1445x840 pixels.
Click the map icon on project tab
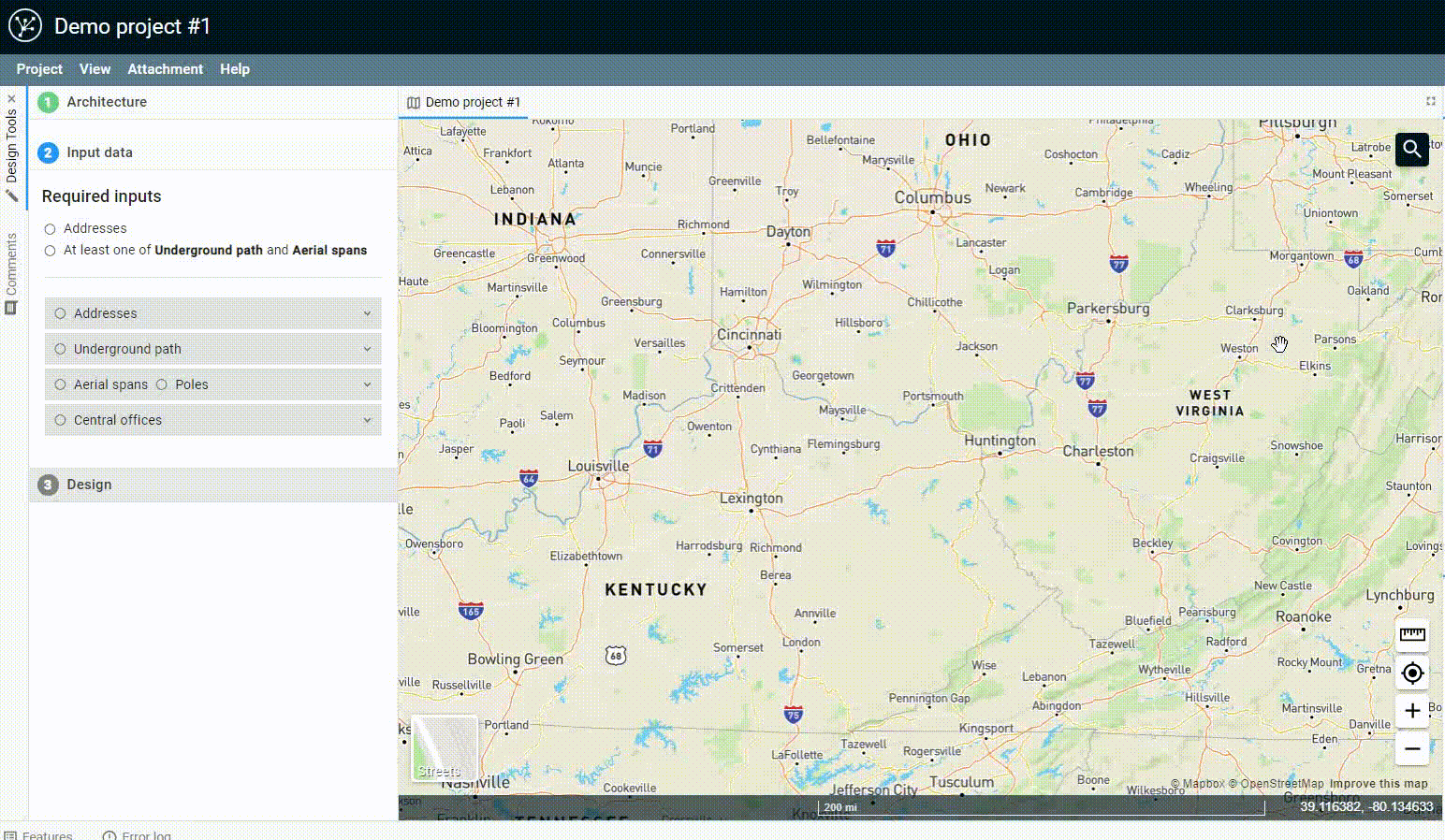pyautogui.click(x=414, y=103)
